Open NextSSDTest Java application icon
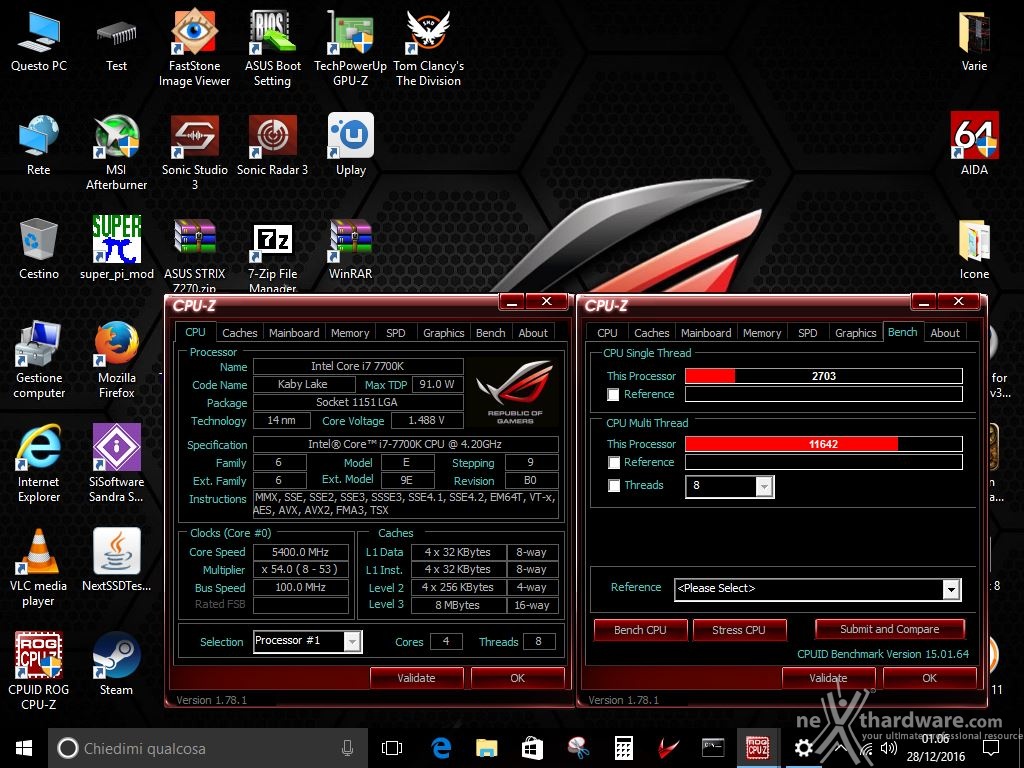This screenshot has width=1024, height=768. 116,559
